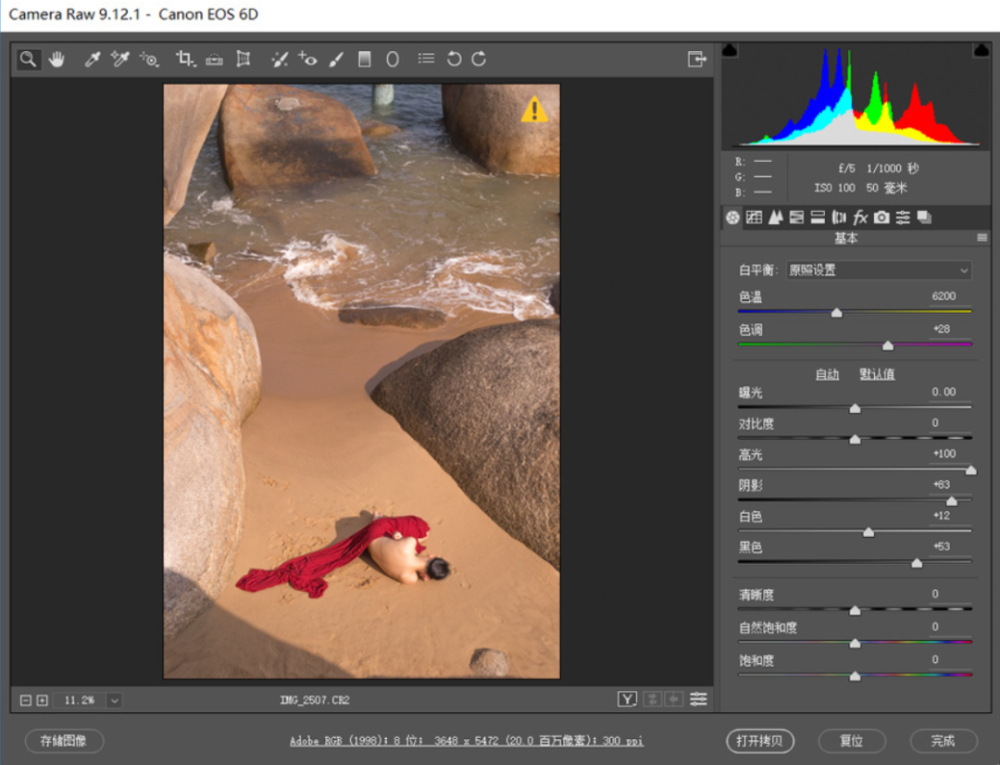Select the Hand tool
1000x765 pixels.
[57, 60]
